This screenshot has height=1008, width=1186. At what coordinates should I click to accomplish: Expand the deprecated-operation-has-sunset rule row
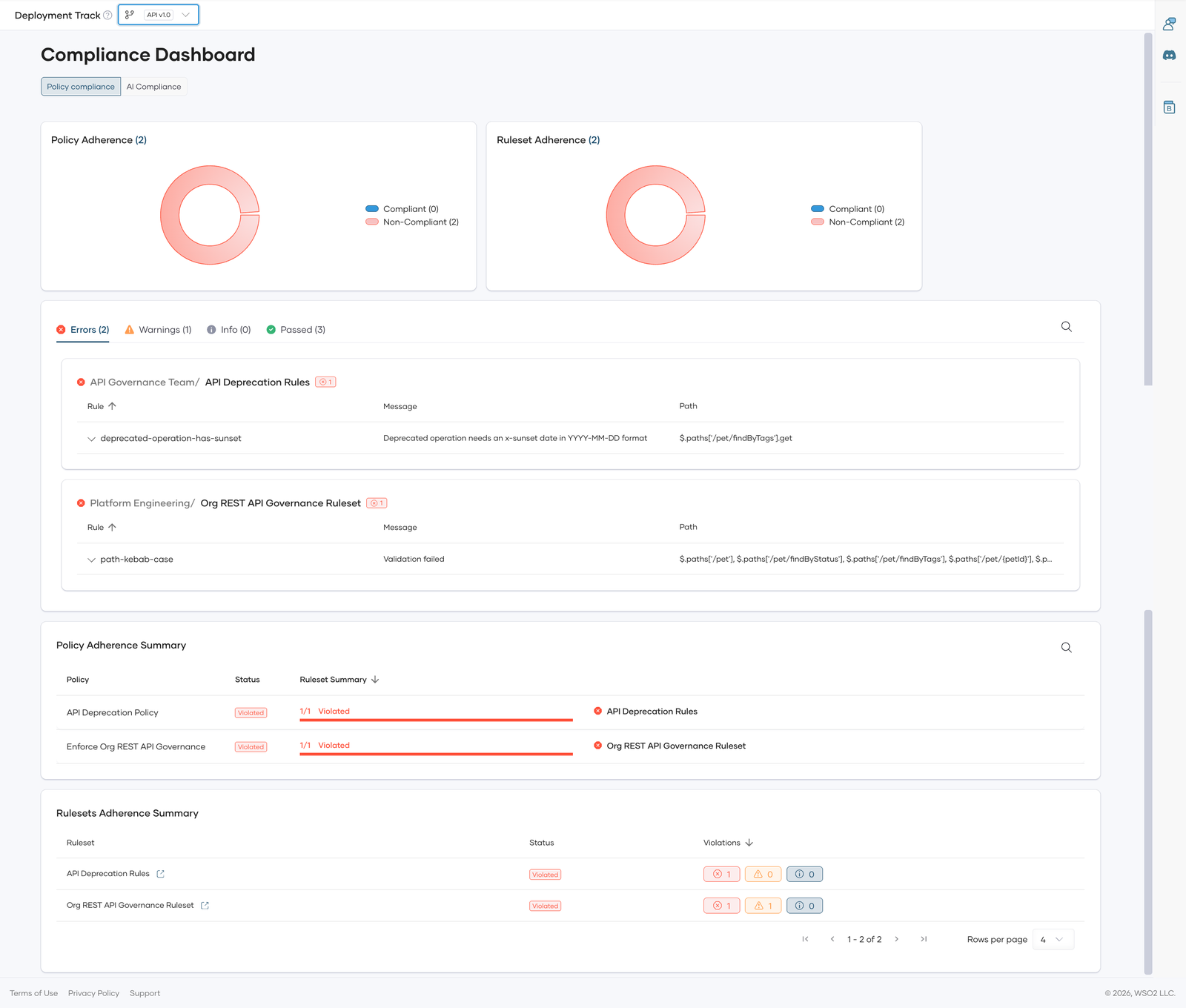91,439
